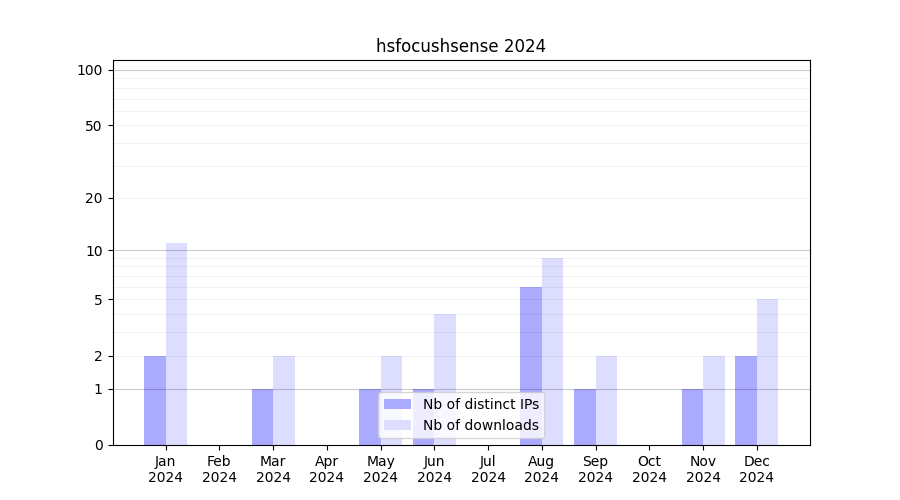Click the December downloads bar
900x500 pixels.
tap(767, 372)
